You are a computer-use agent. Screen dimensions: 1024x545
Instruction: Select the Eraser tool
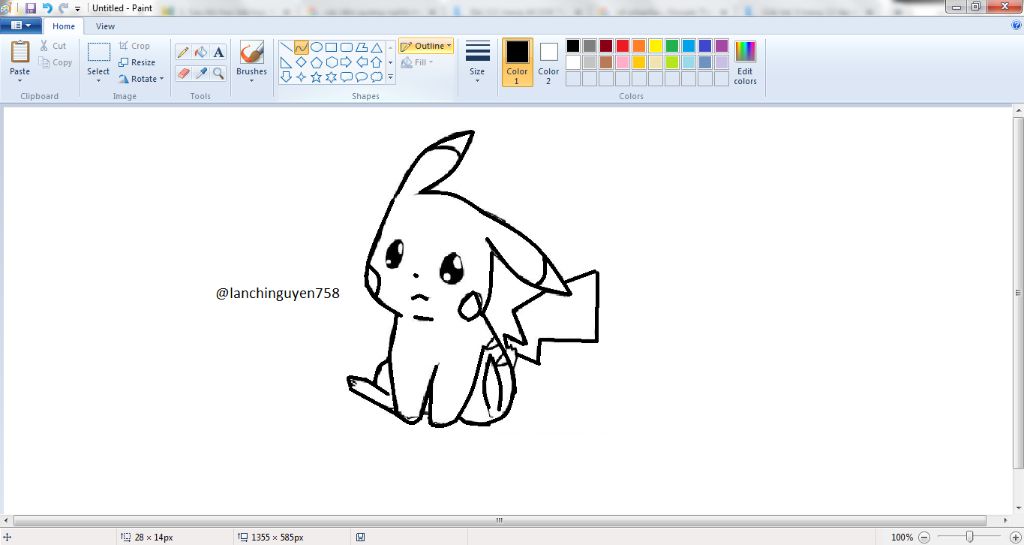(x=183, y=73)
